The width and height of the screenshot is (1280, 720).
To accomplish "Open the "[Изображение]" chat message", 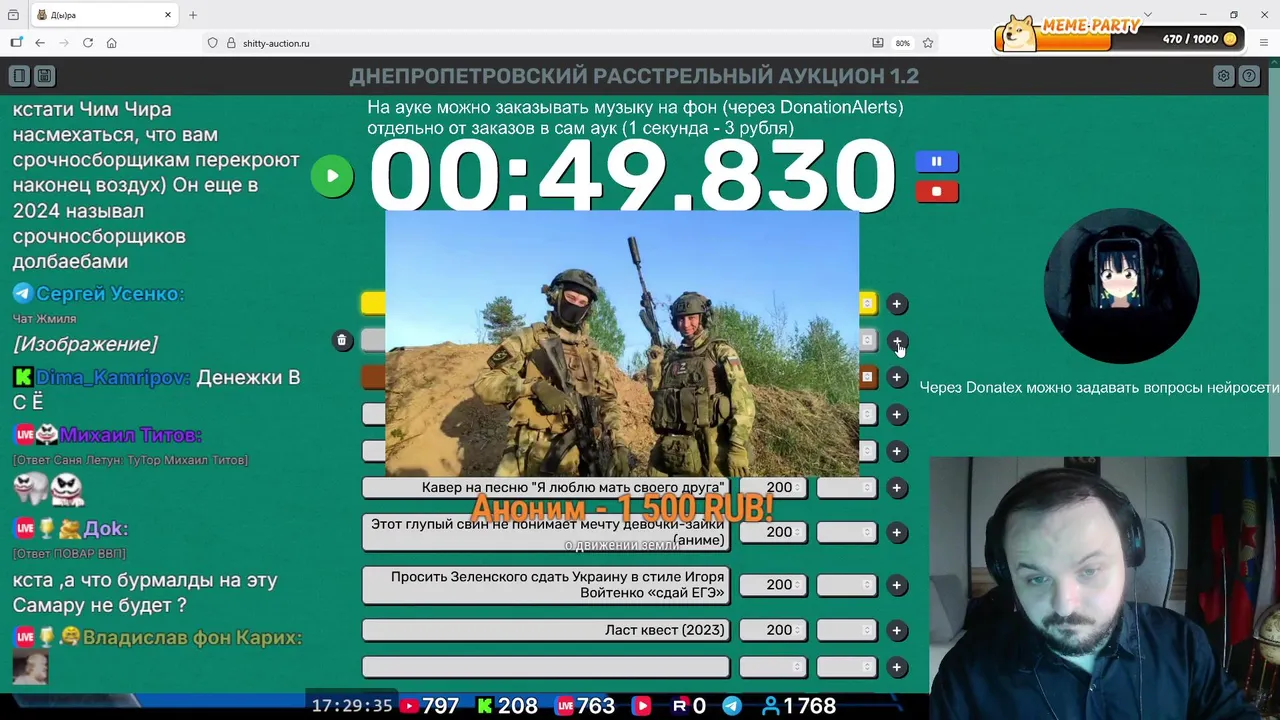I will coord(85,344).
